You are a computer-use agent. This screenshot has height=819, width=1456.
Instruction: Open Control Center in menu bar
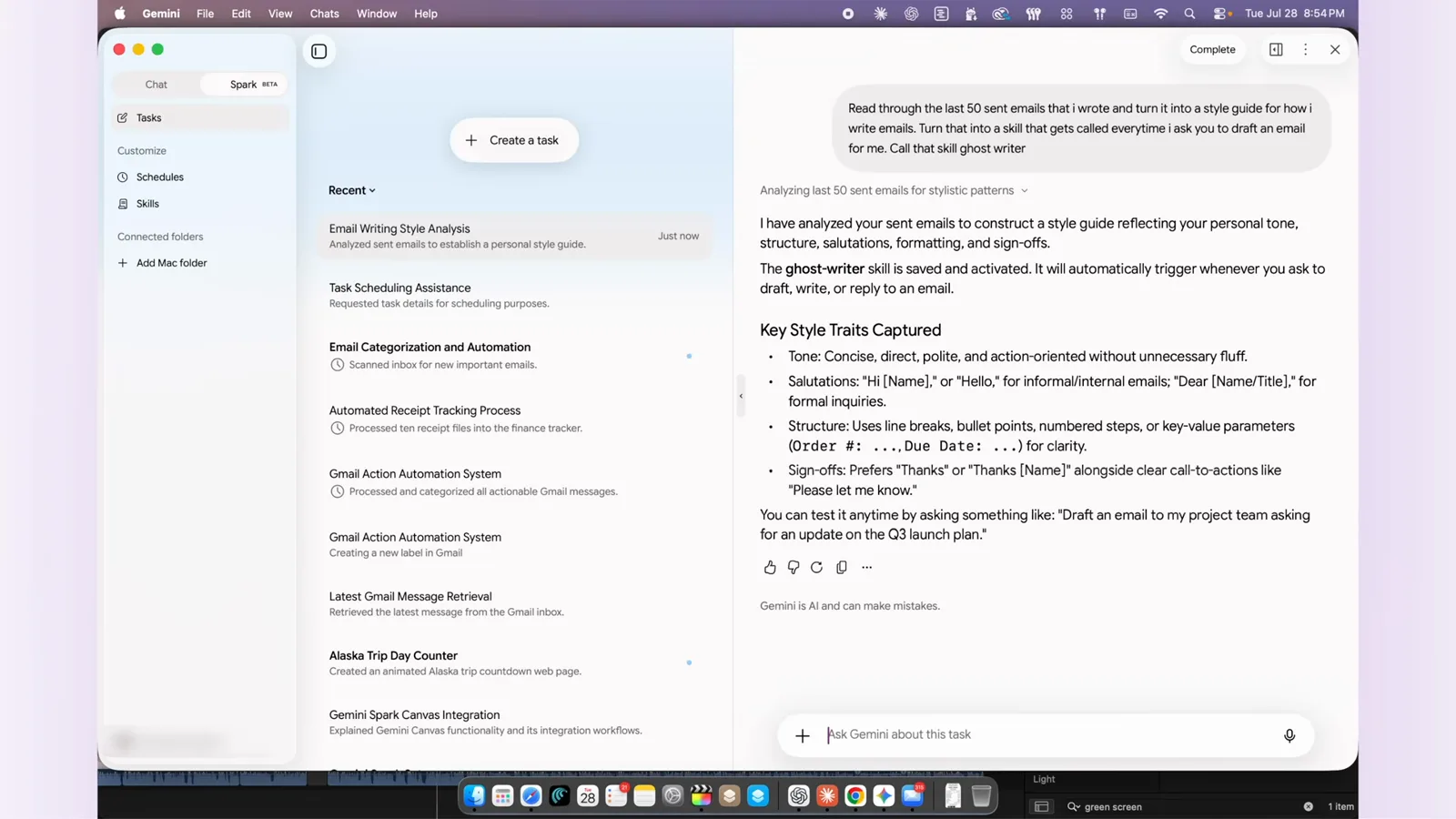1221,14
